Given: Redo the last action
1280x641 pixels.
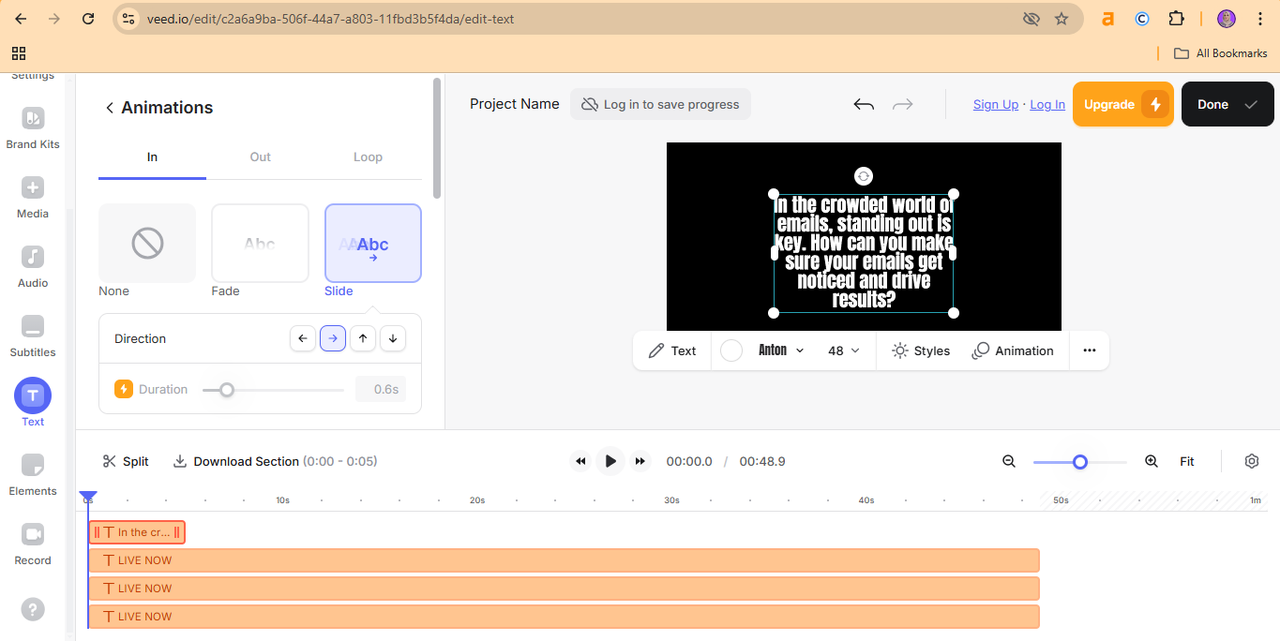Looking at the screenshot, I should [x=903, y=104].
